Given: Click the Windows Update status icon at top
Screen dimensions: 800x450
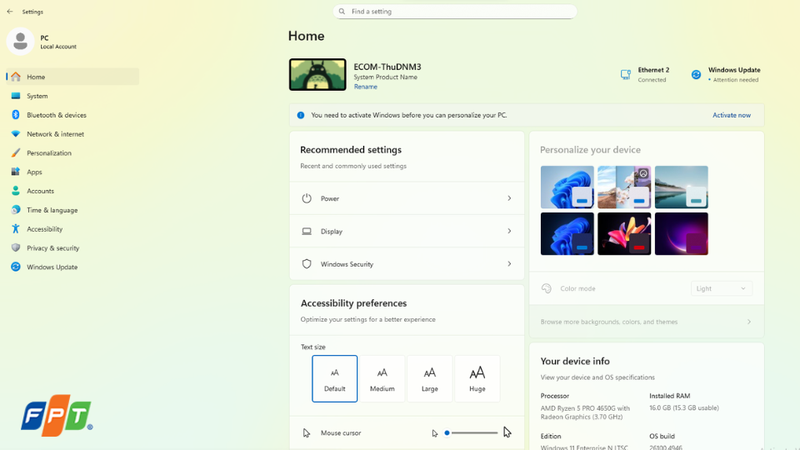Looking at the screenshot, I should click(x=696, y=74).
